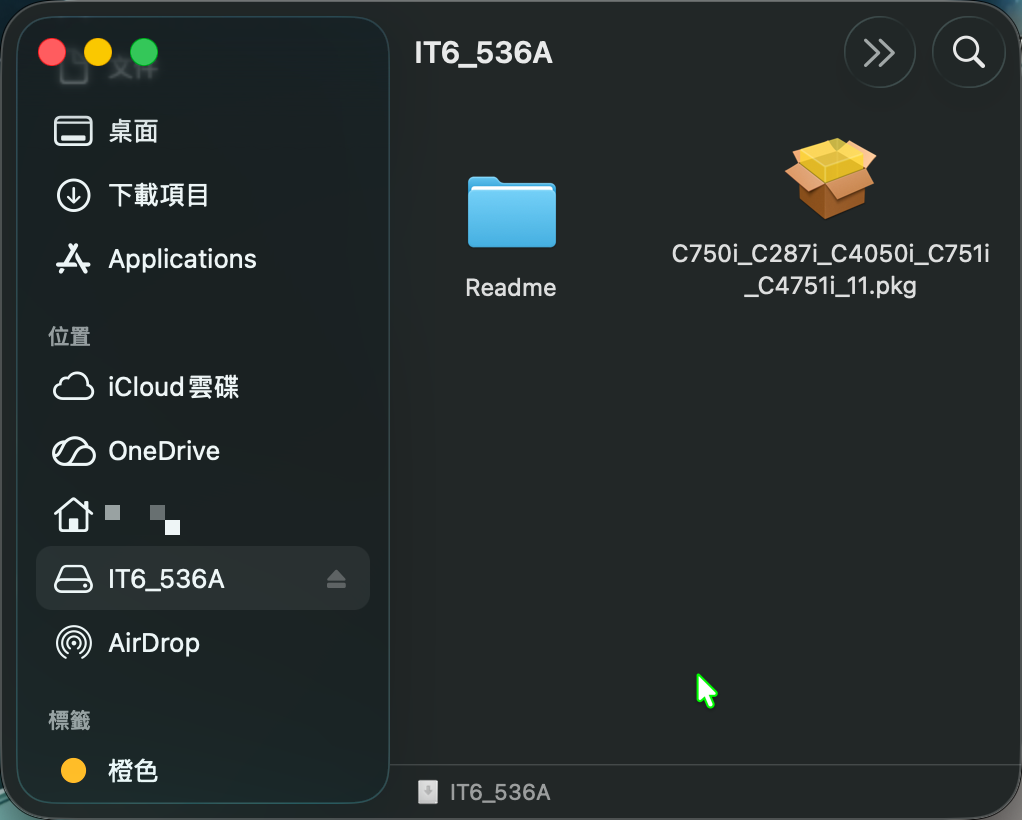Open the Downloads (下載項目) sidebar item
The height and width of the screenshot is (820, 1022).
tap(203, 195)
